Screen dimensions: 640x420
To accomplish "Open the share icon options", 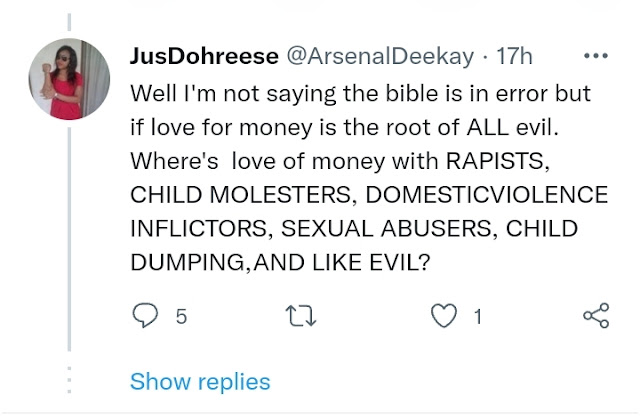I will (595, 317).
